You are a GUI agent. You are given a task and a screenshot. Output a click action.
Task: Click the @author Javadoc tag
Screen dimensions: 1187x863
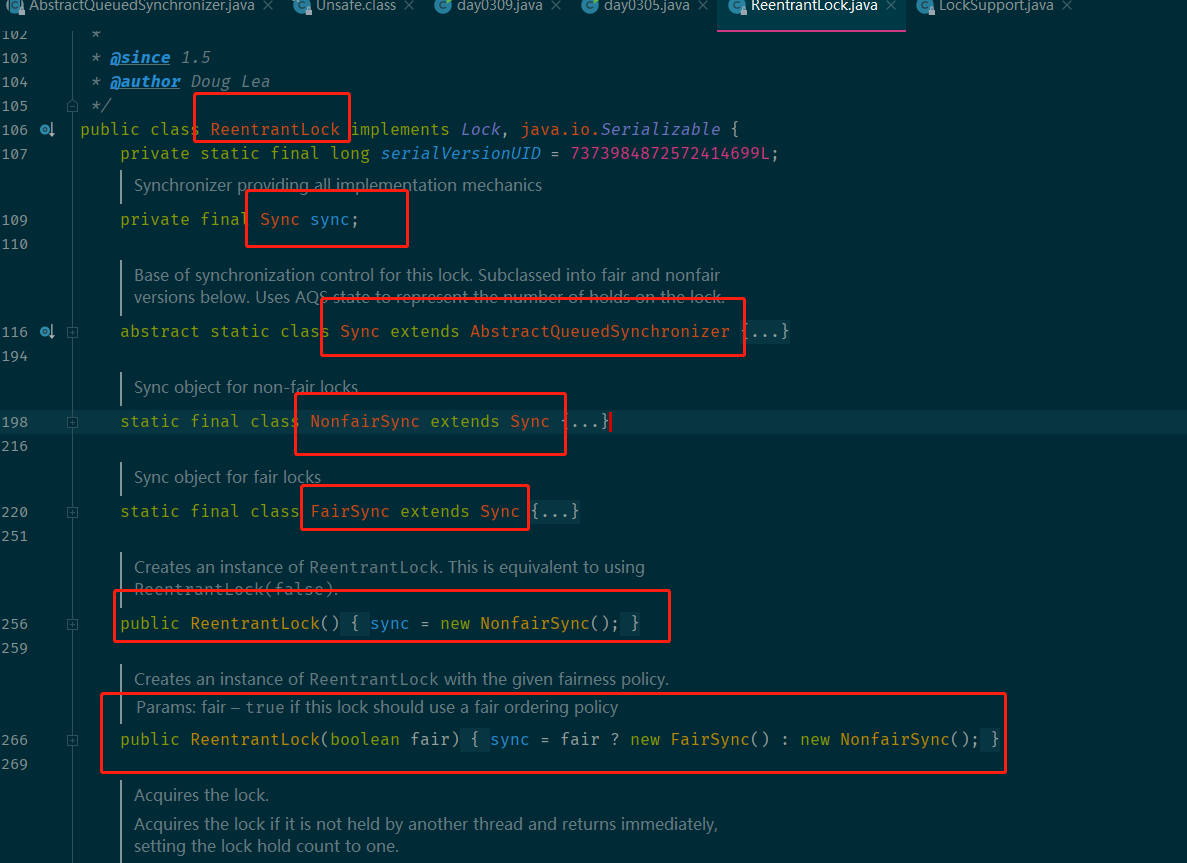[145, 81]
